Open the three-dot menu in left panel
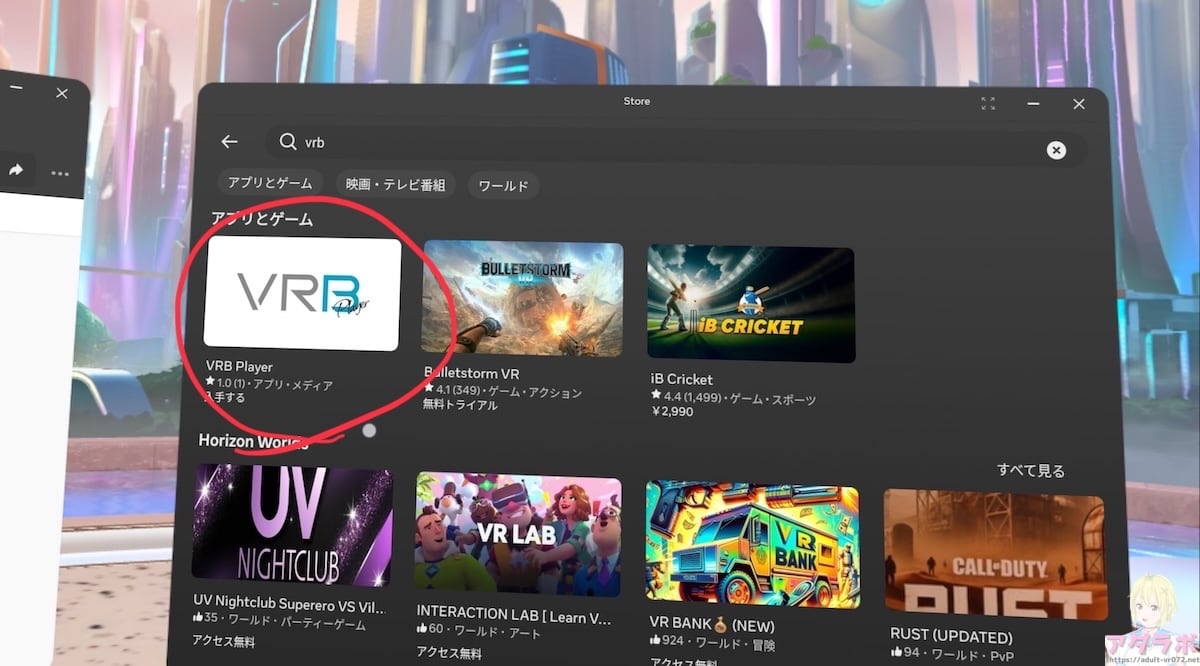1200x666 pixels. [60, 174]
